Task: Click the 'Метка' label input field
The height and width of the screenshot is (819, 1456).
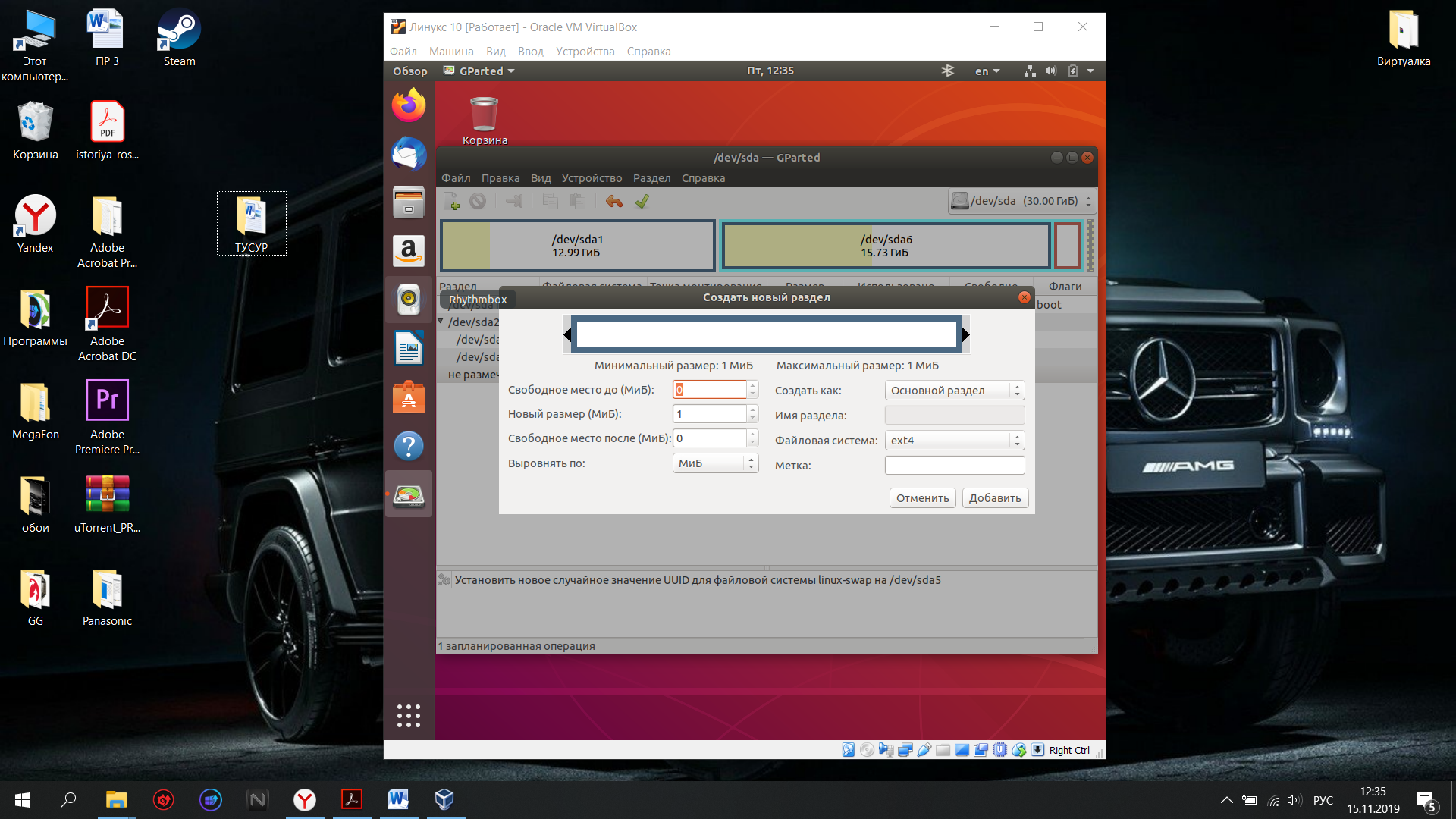Action: (955, 466)
